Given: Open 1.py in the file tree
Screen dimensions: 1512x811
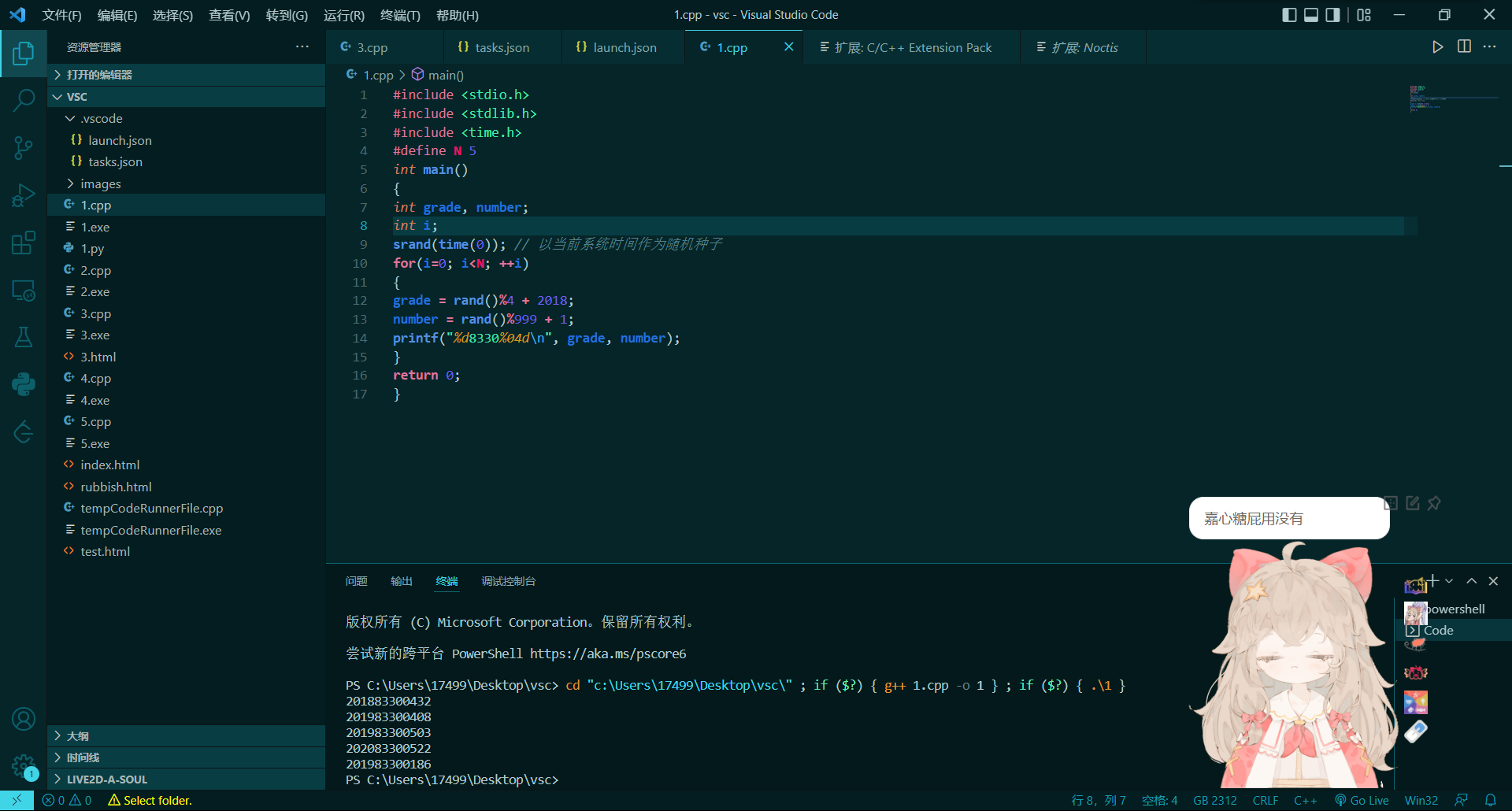Looking at the screenshot, I should click(186, 248).
